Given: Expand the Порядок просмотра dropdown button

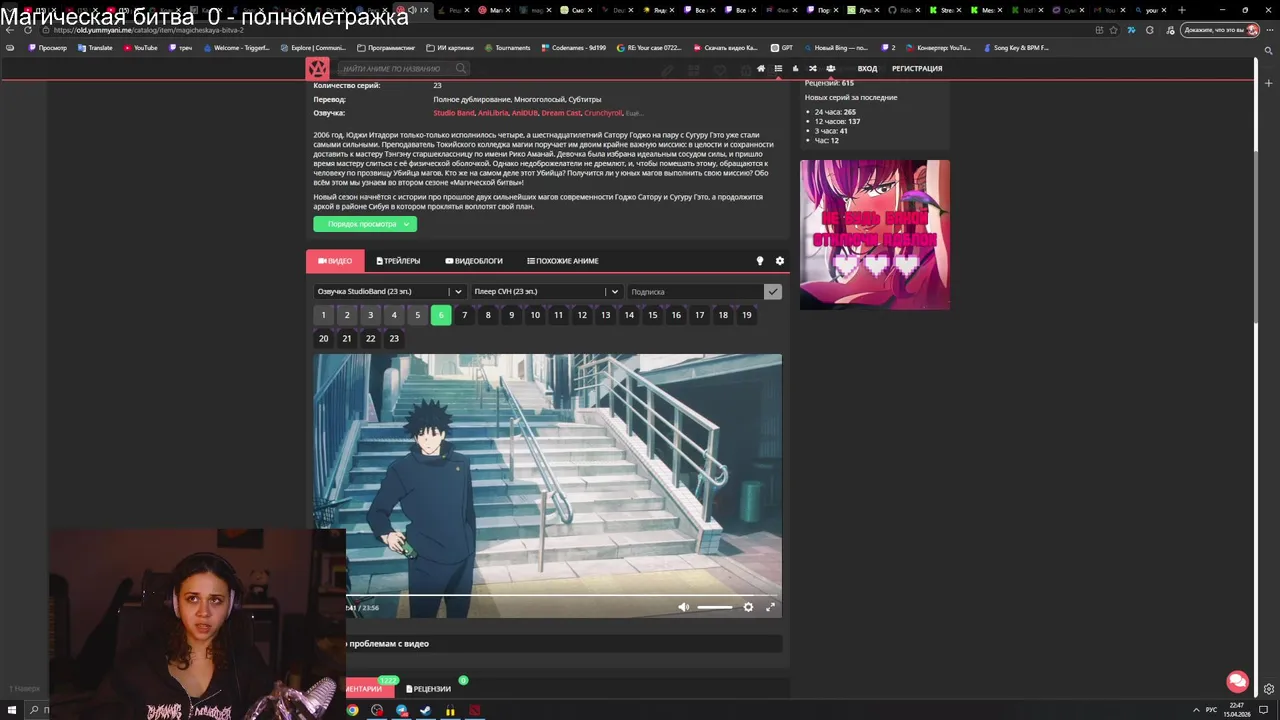Looking at the screenshot, I should pos(365,224).
